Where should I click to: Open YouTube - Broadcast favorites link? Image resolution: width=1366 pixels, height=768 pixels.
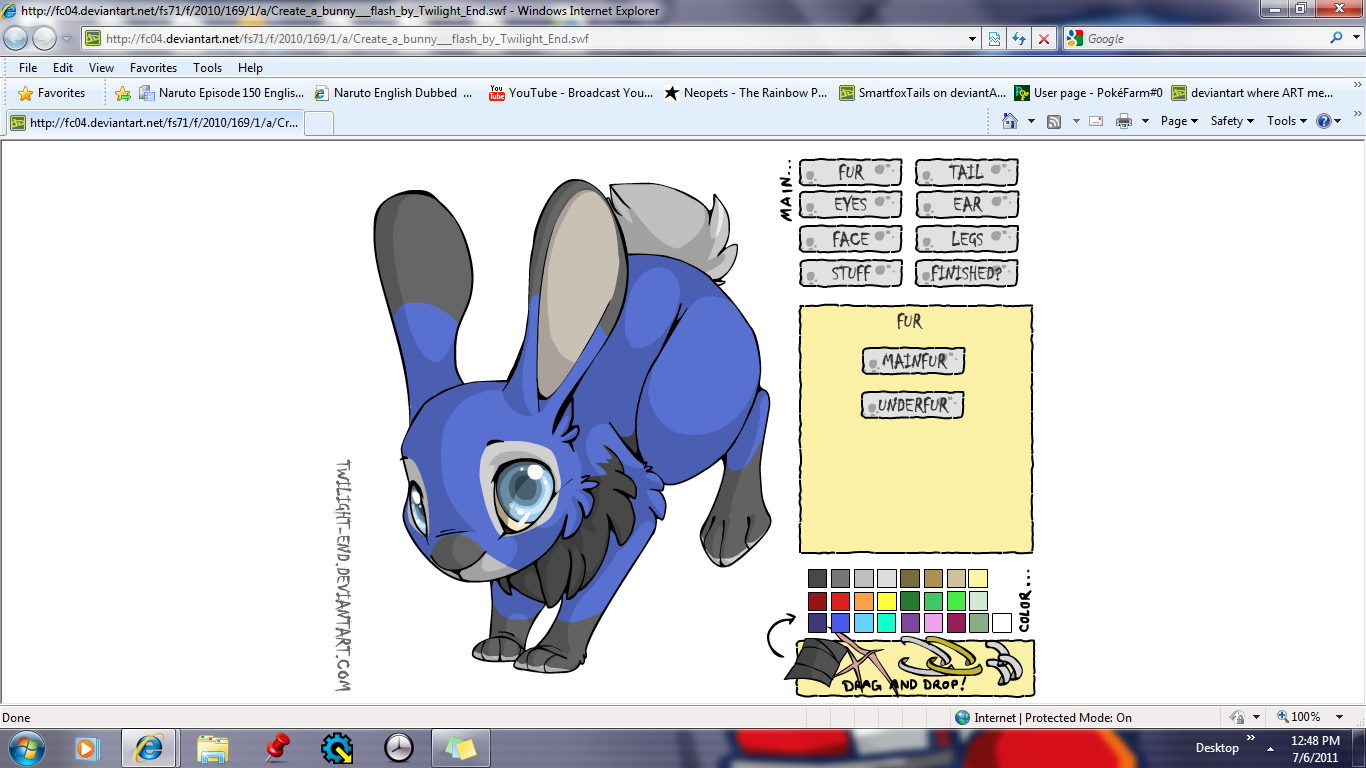570,93
